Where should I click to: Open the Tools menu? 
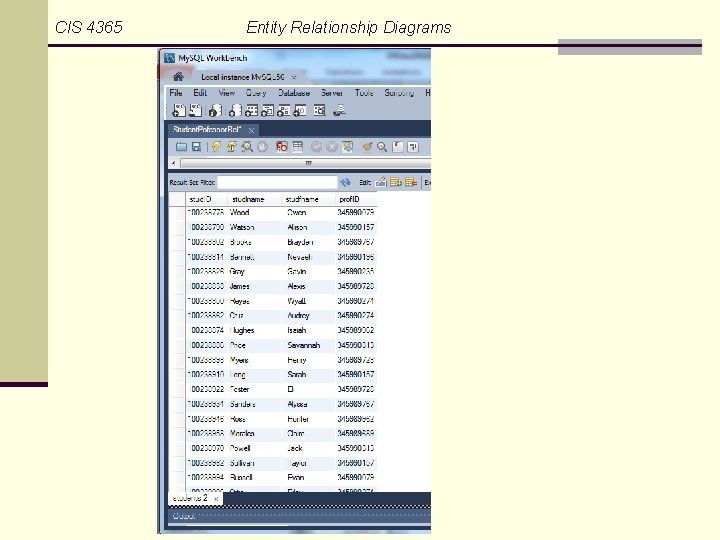pos(364,93)
